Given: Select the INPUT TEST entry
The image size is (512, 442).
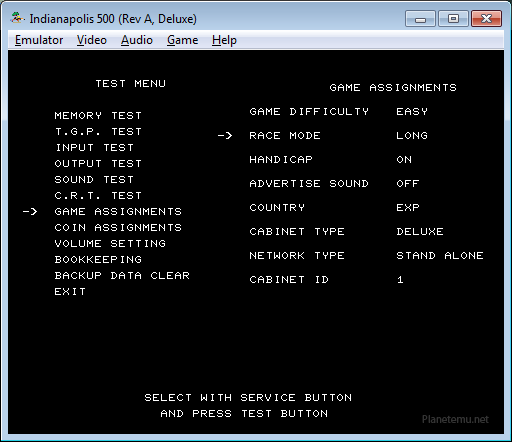Looking at the screenshot, I should tap(94, 148).
